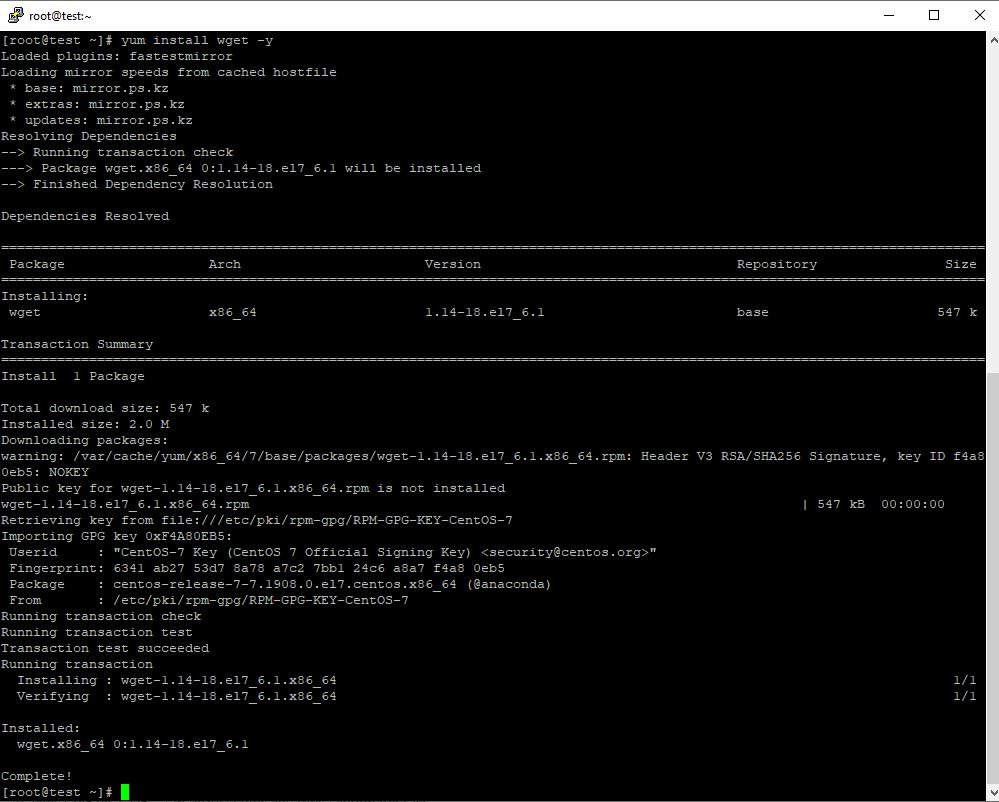999x802 pixels.
Task: Click the scrollbar up arrow
Action: click(x=993, y=39)
